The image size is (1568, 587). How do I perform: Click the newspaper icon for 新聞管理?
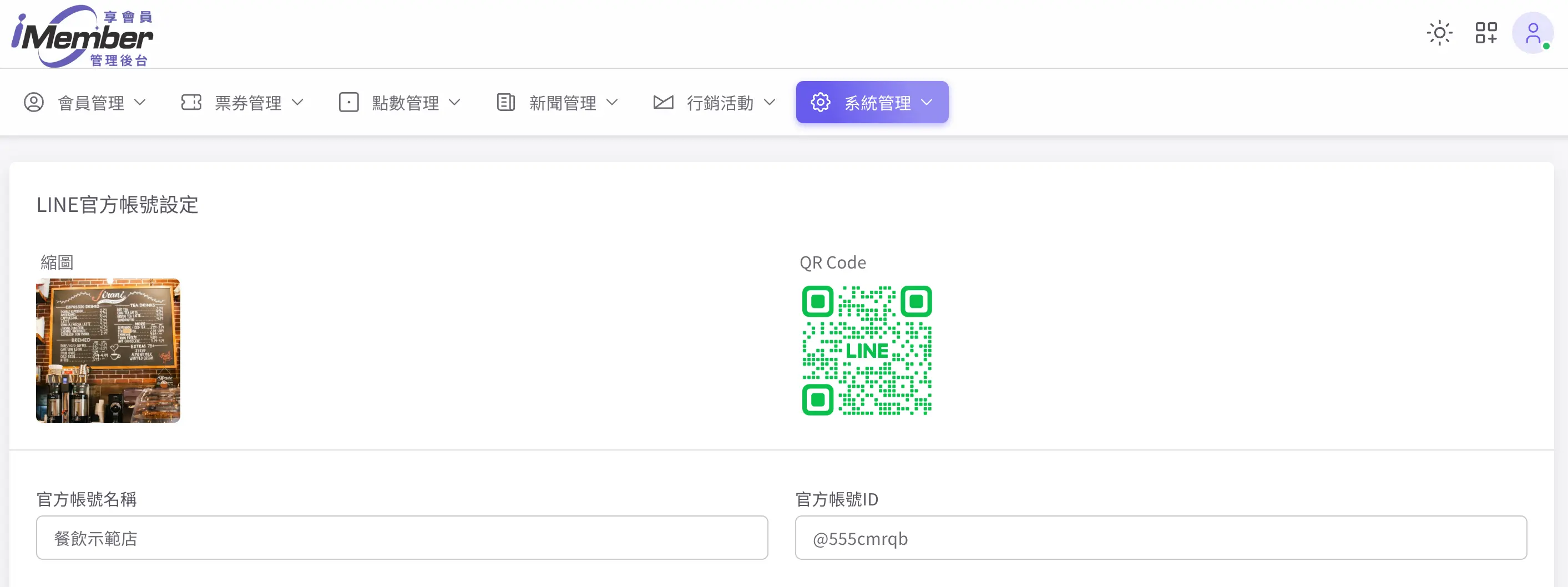(x=506, y=102)
